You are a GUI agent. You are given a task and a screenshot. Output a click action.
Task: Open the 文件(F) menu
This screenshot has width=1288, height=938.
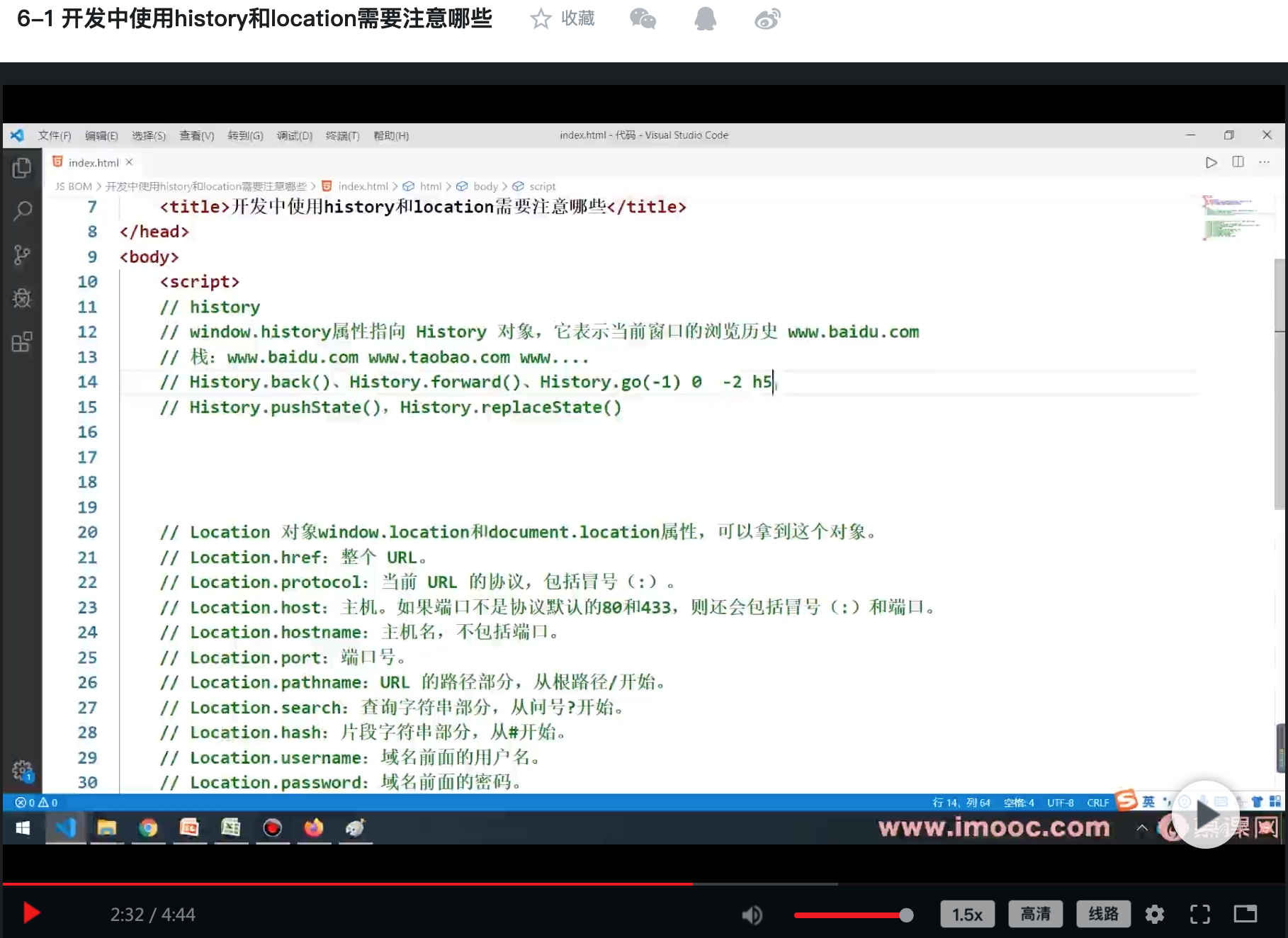[x=55, y=135]
